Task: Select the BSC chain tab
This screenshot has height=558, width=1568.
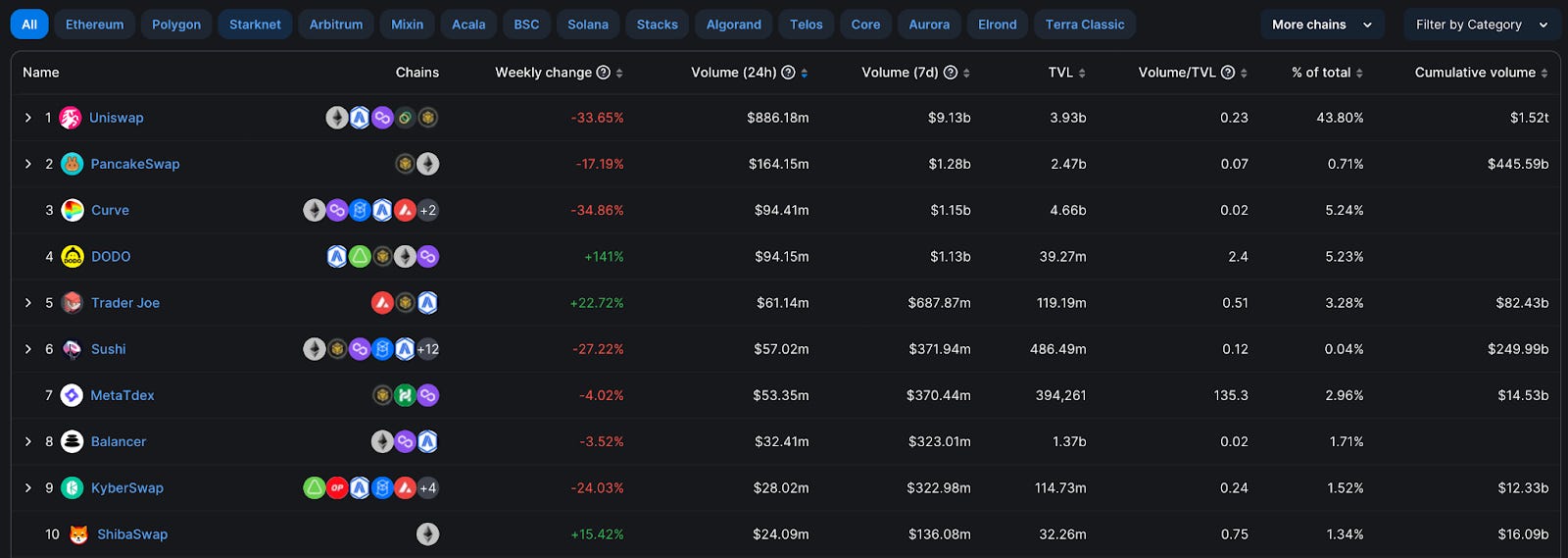Action: (x=526, y=25)
